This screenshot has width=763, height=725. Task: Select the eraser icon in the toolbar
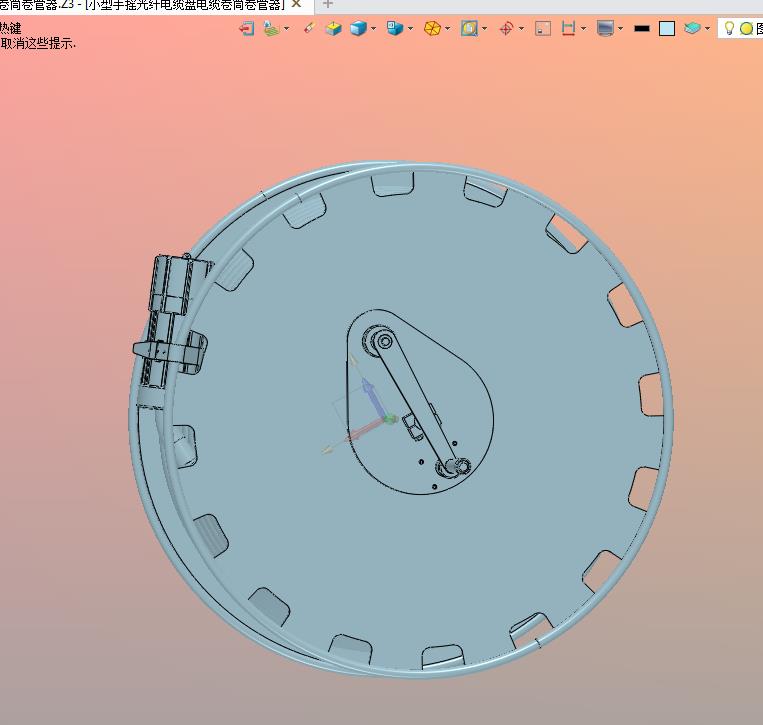click(x=309, y=28)
